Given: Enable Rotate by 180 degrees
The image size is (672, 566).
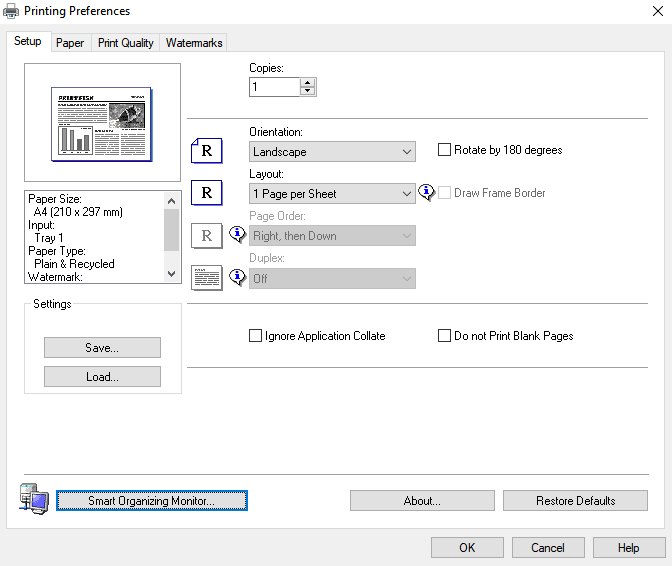Looking at the screenshot, I should pyautogui.click(x=445, y=150).
